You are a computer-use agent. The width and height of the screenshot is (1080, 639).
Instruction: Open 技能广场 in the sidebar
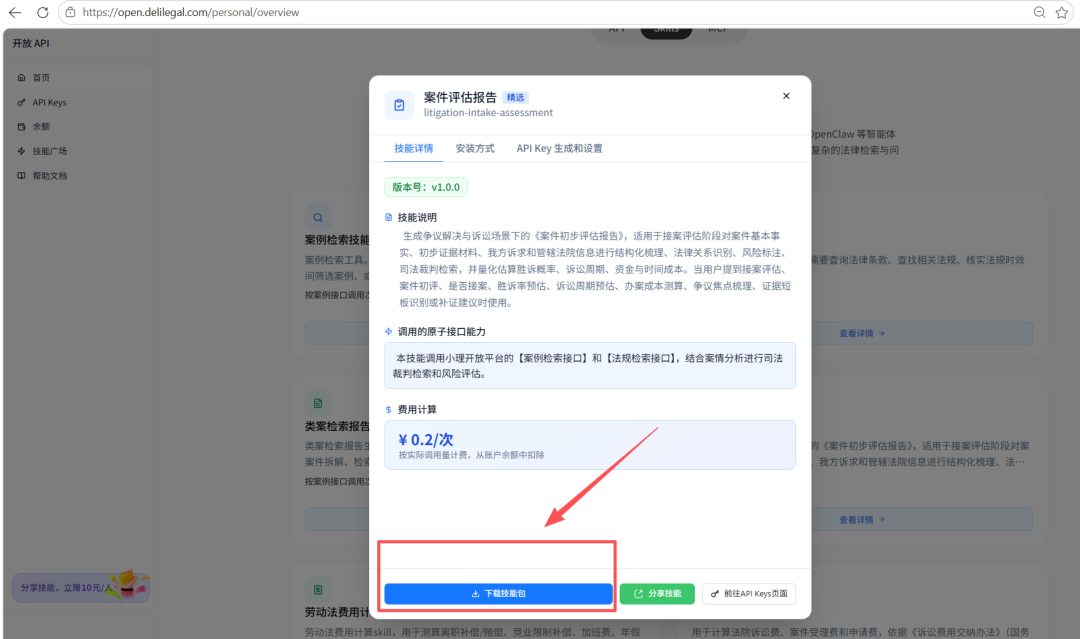point(82,151)
